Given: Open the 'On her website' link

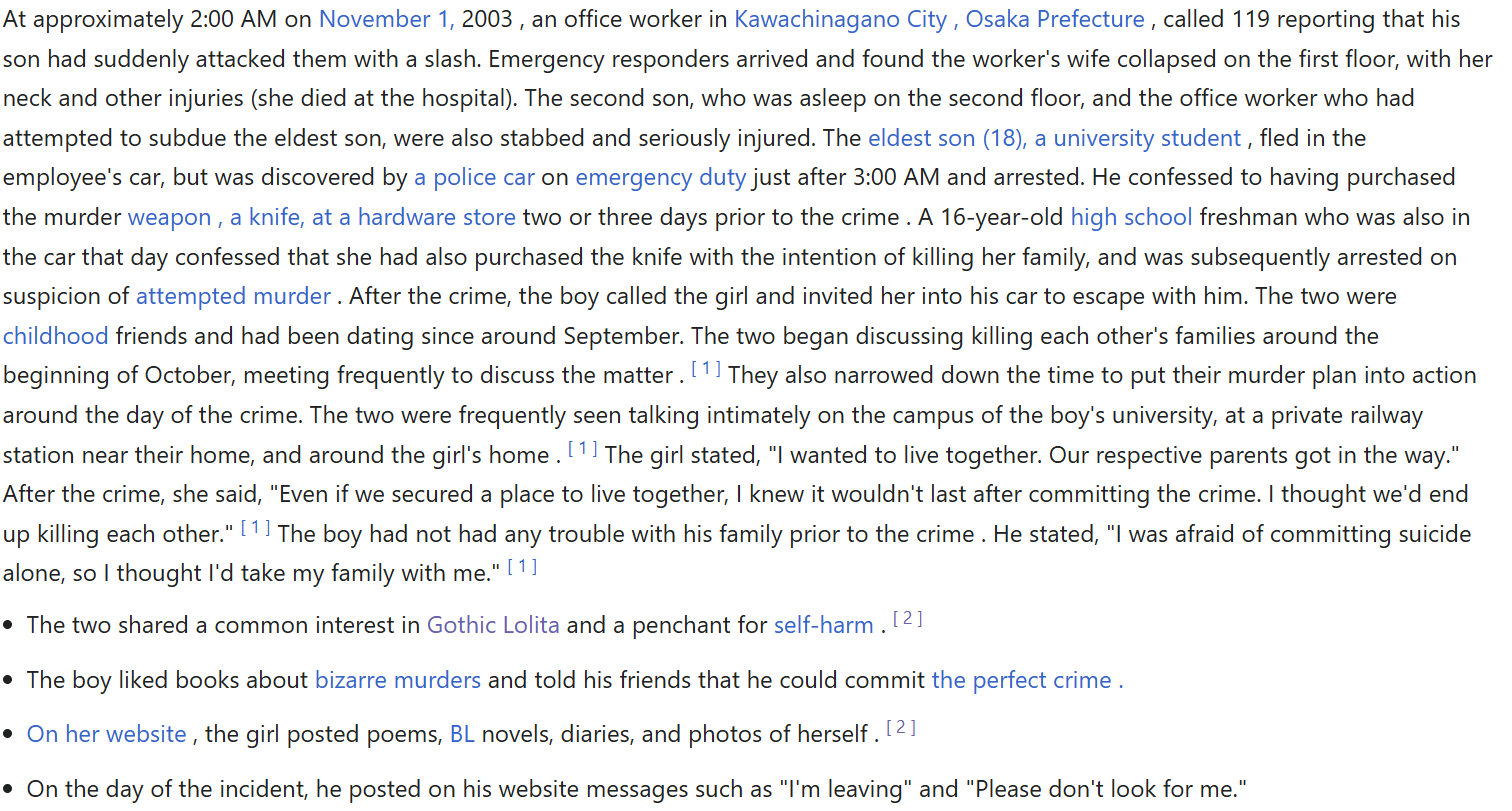Looking at the screenshot, I should (106, 735).
